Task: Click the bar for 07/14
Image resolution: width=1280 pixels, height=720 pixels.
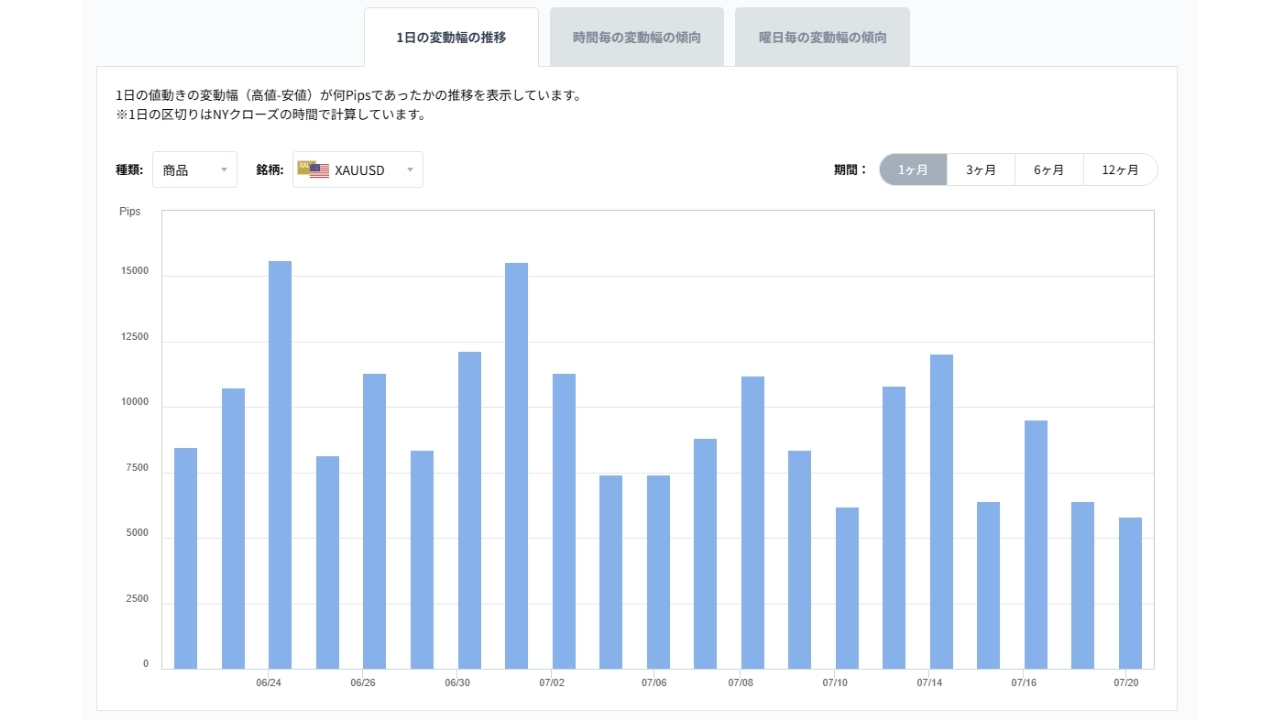Action: pos(941,512)
